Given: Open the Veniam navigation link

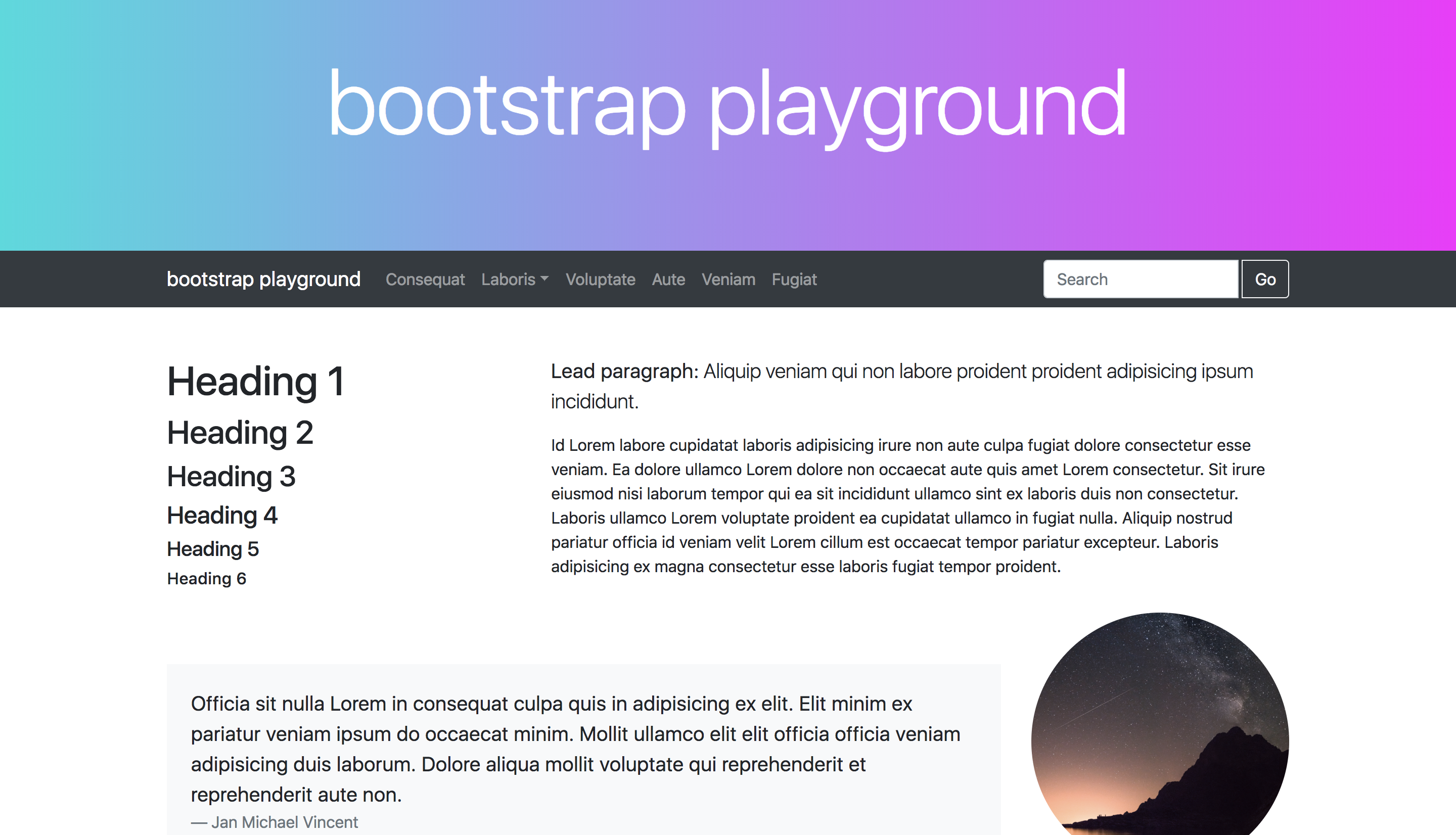Looking at the screenshot, I should pos(729,280).
